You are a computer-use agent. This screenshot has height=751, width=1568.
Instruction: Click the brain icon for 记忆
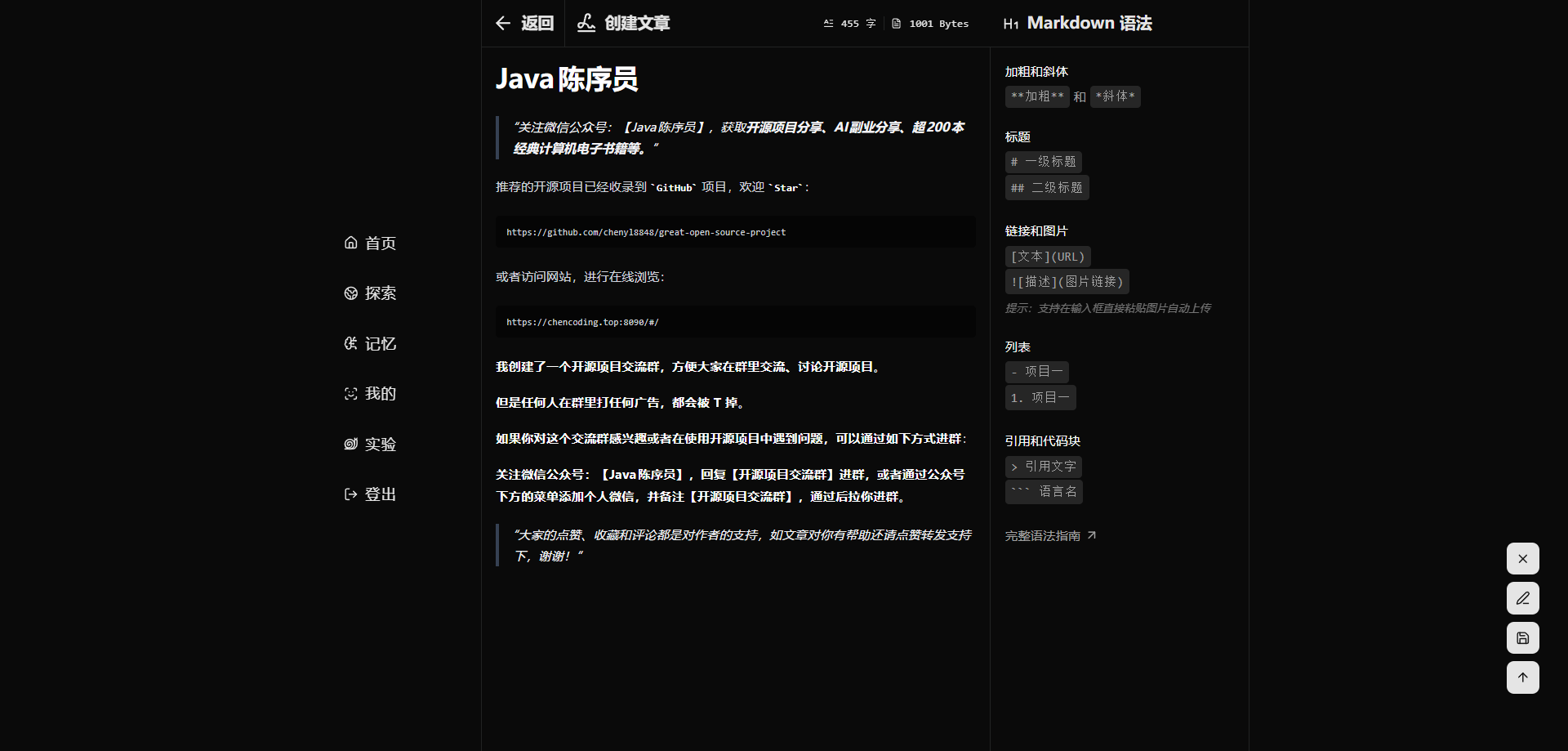tap(351, 343)
